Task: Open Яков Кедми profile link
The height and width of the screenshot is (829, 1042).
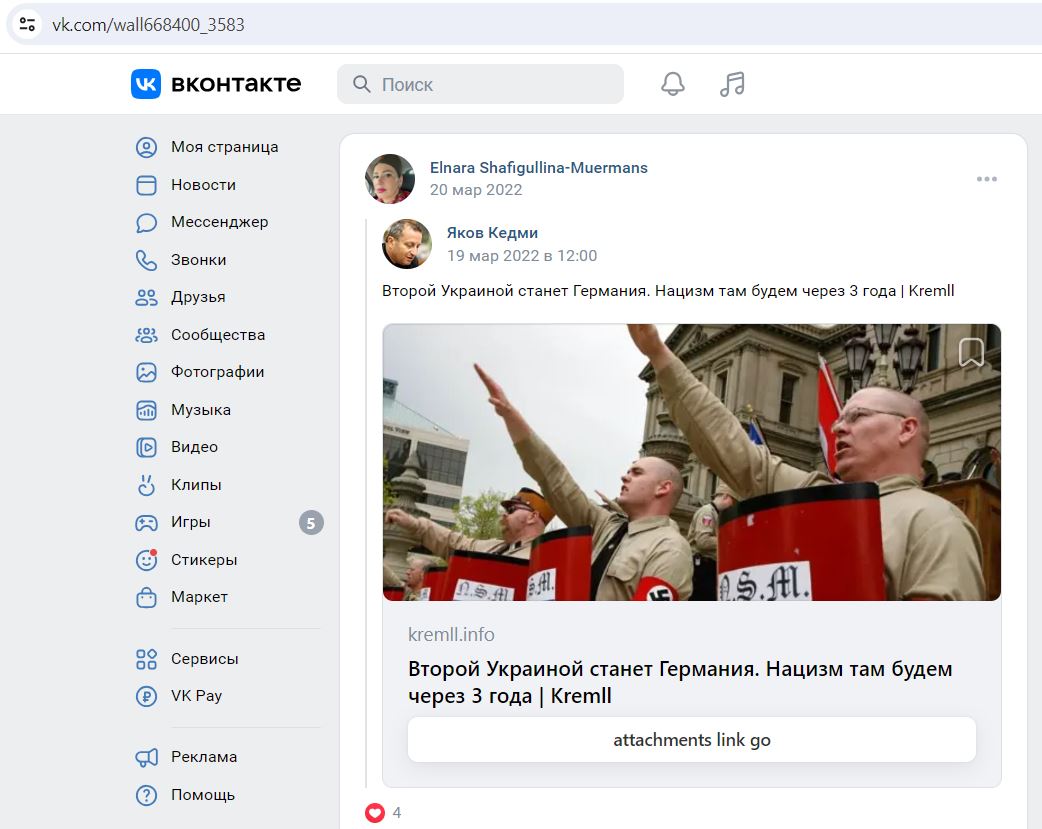Action: 492,233
